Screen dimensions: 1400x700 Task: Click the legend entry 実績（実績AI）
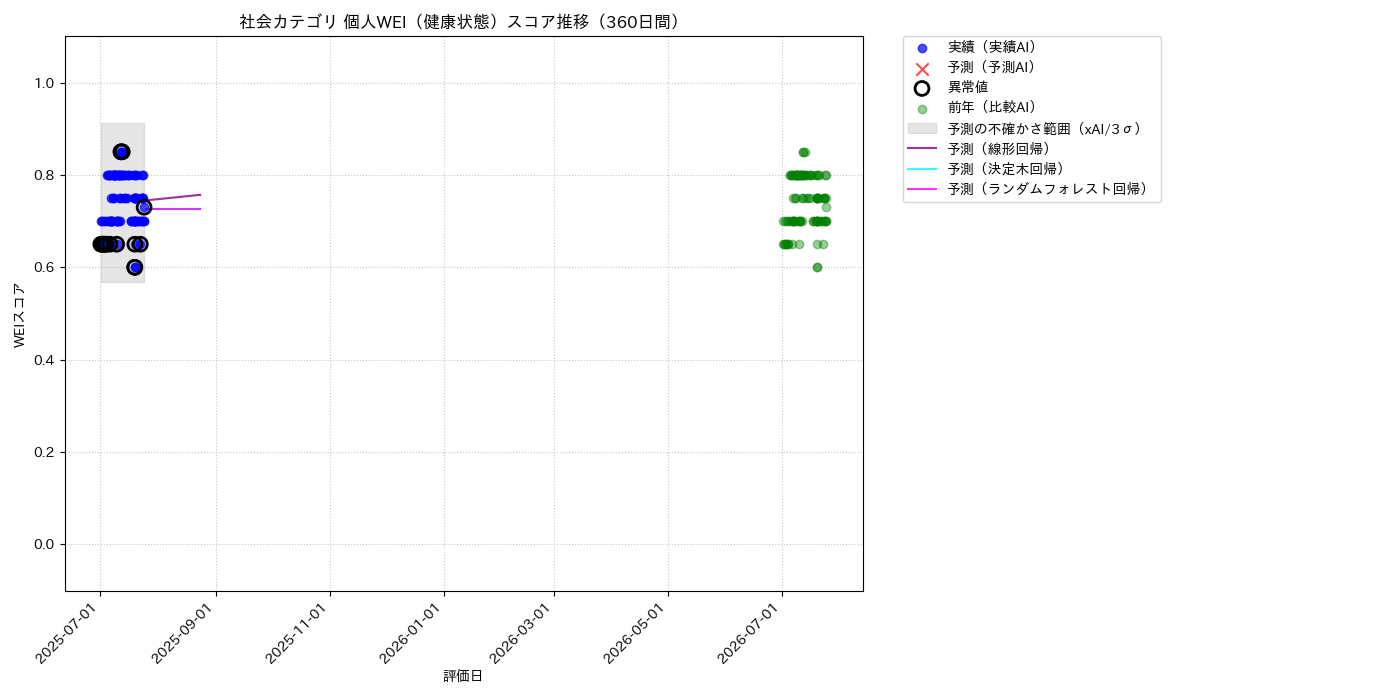point(992,47)
